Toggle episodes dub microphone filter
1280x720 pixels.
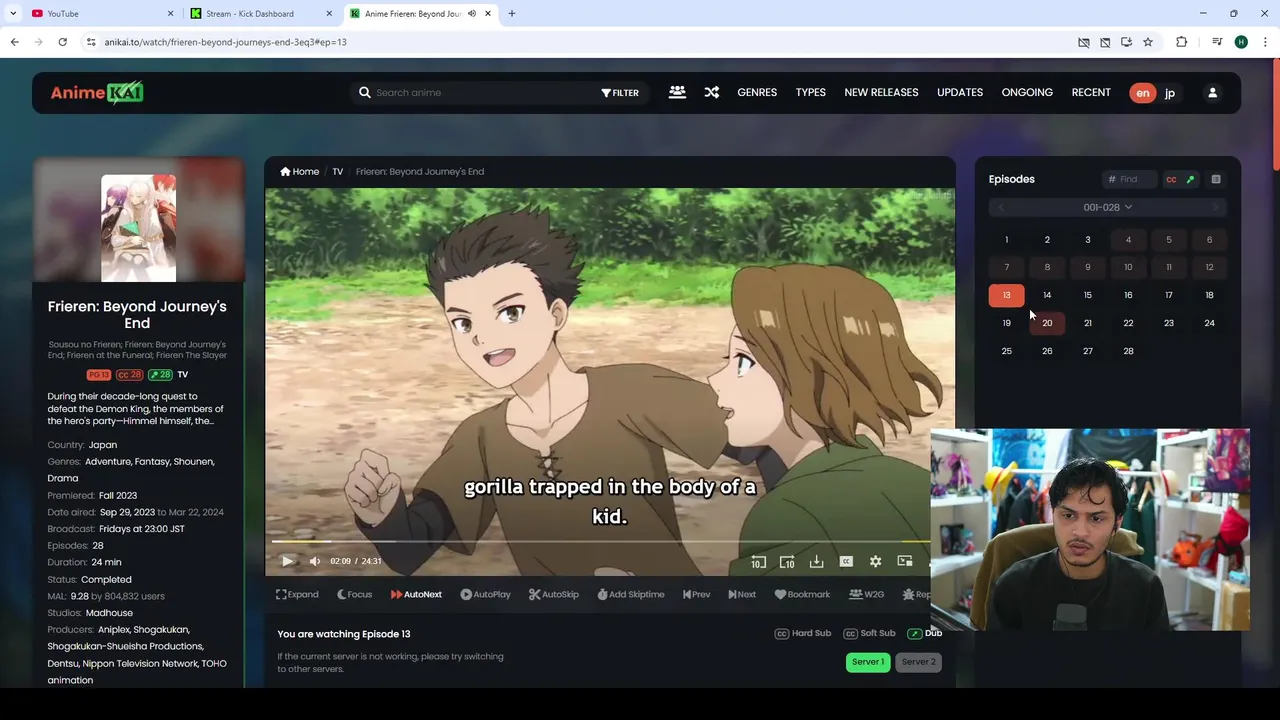(x=1190, y=180)
